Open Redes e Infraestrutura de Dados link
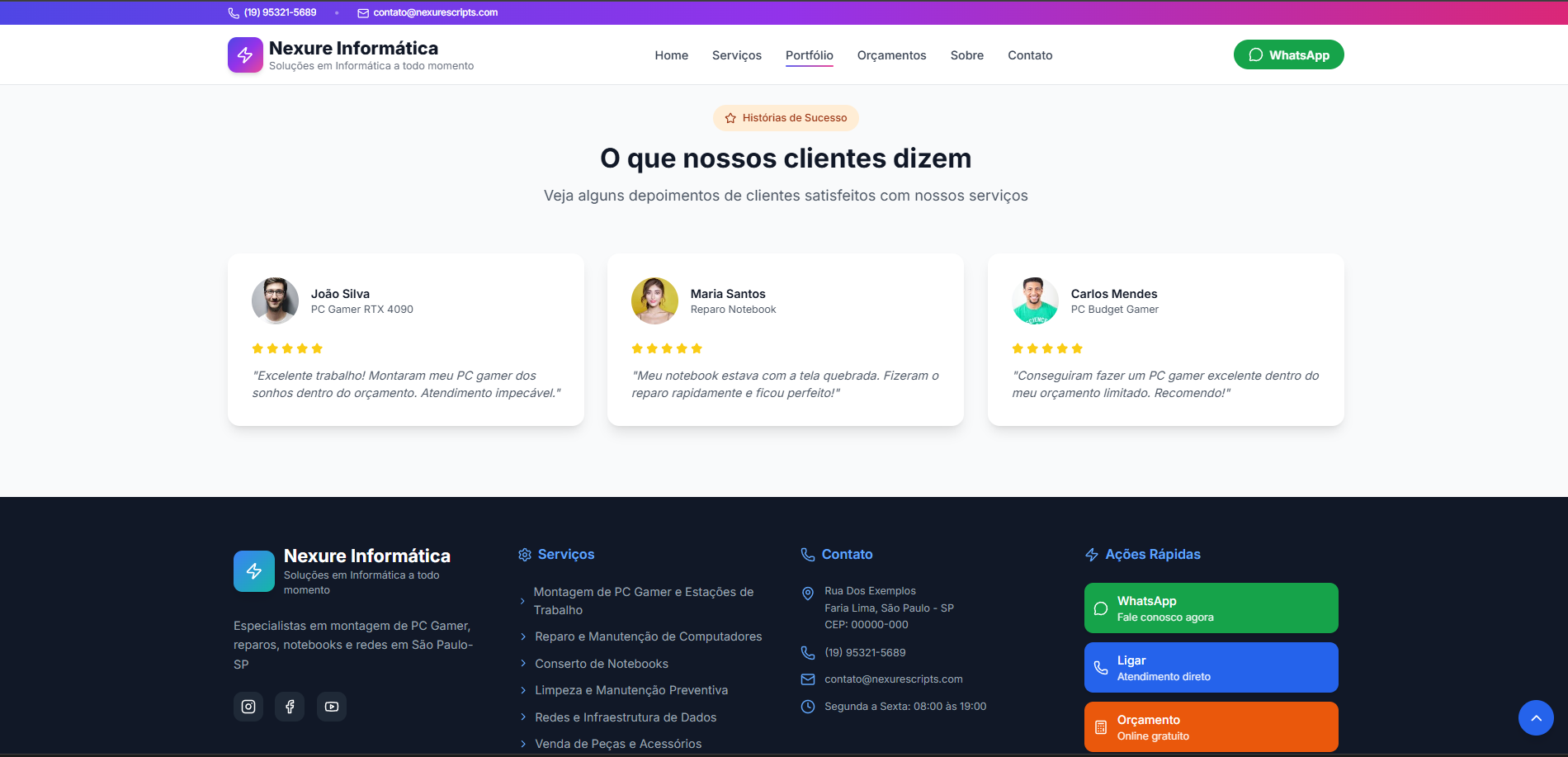This screenshot has width=1568, height=757. pyautogui.click(x=626, y=717)
